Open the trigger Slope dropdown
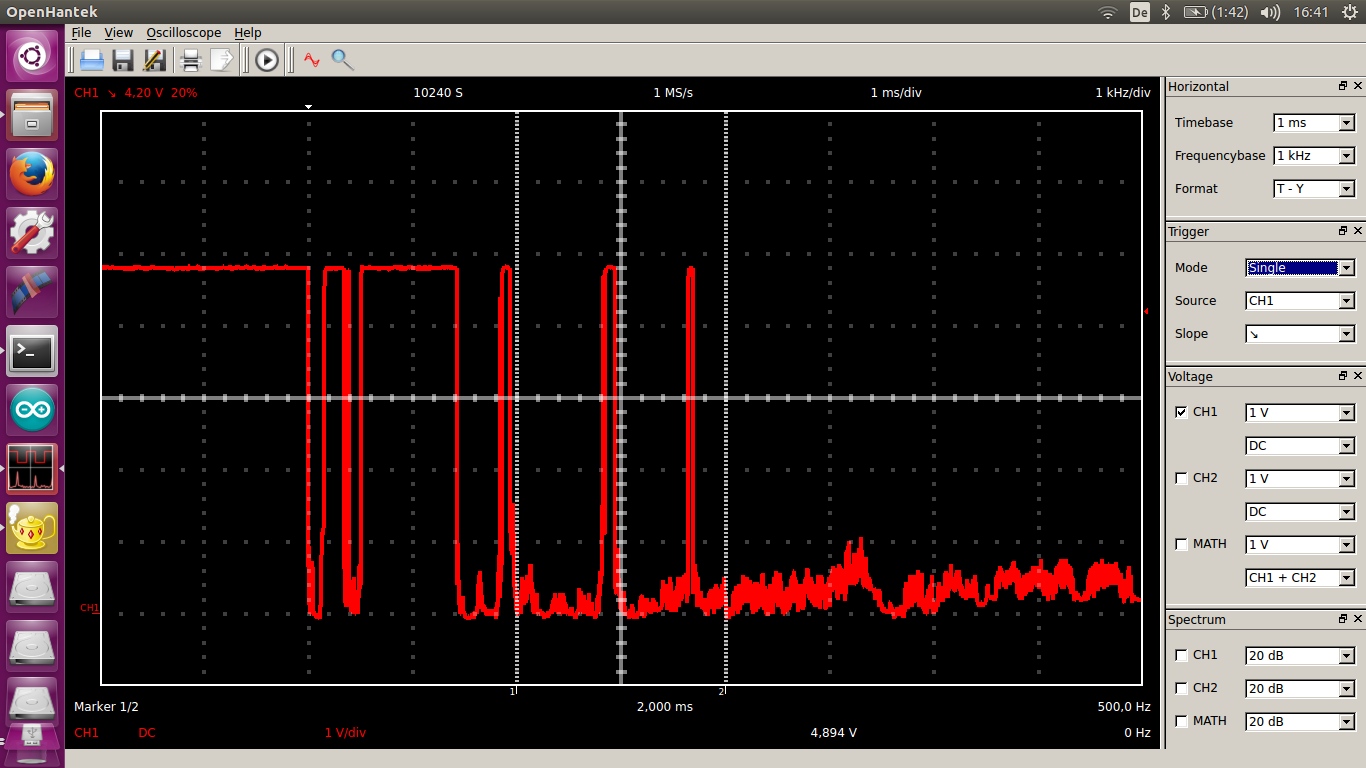The width and height of the screenshot is (1366, 768). point(1300,334)
